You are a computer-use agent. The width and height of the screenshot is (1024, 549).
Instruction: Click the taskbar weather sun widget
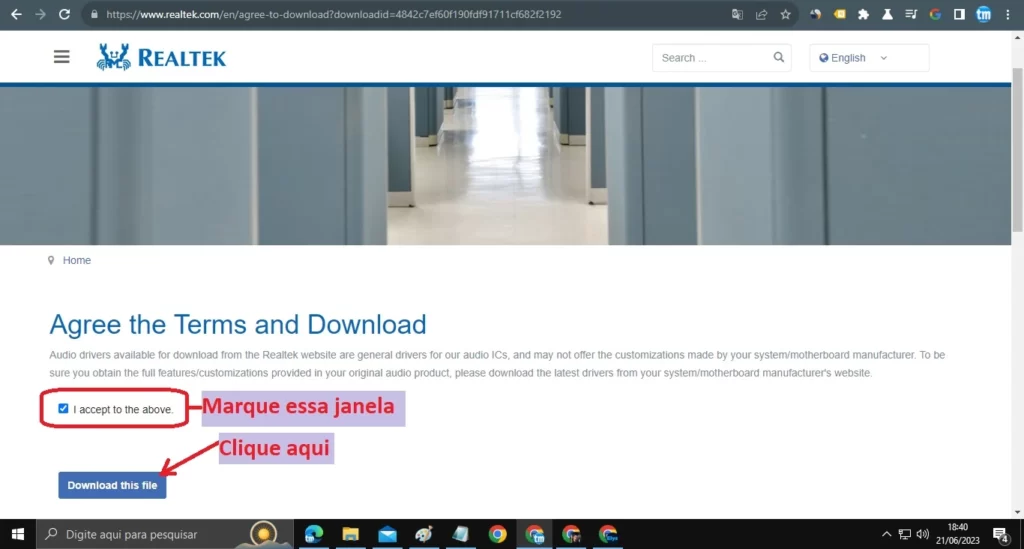point(263,534)
